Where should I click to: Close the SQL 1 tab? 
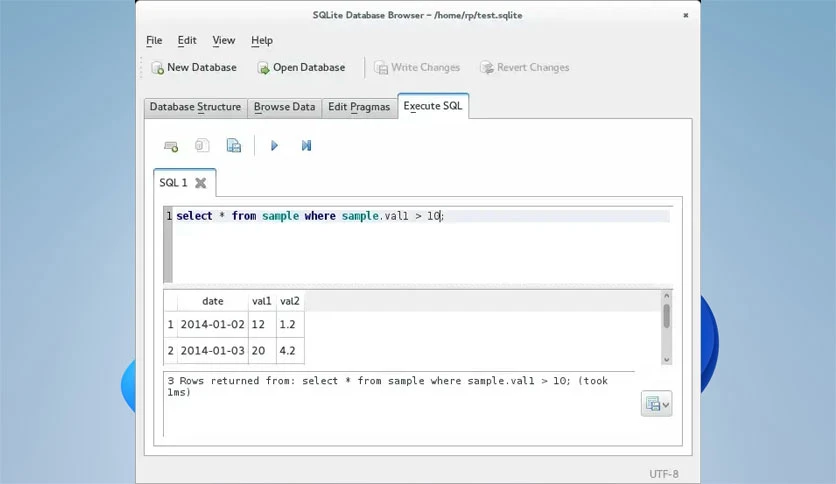(x=200, y=183)
